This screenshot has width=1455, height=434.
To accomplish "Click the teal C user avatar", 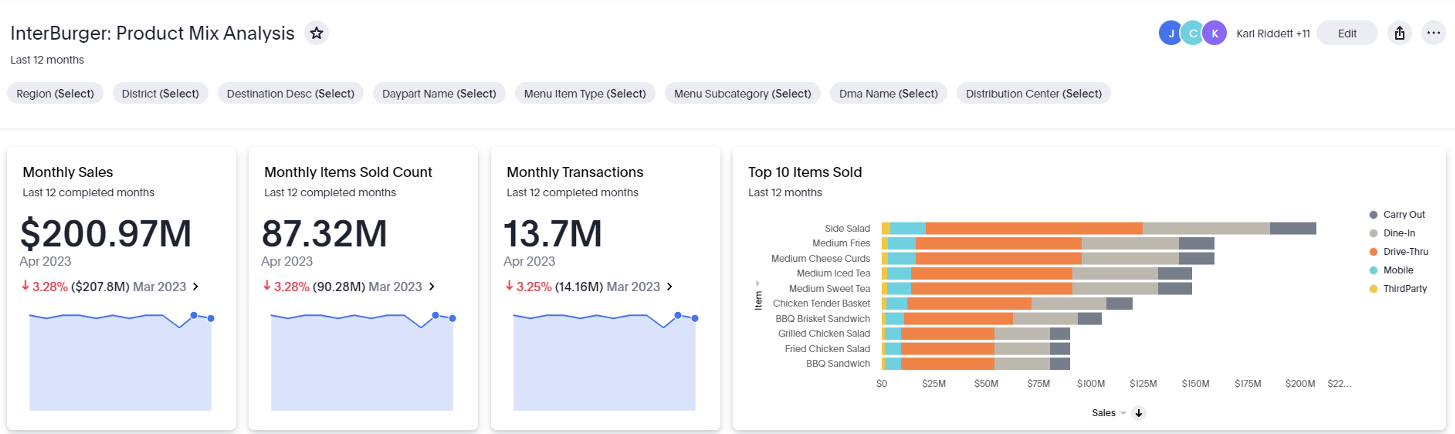I will click(x=1192, y=33).
